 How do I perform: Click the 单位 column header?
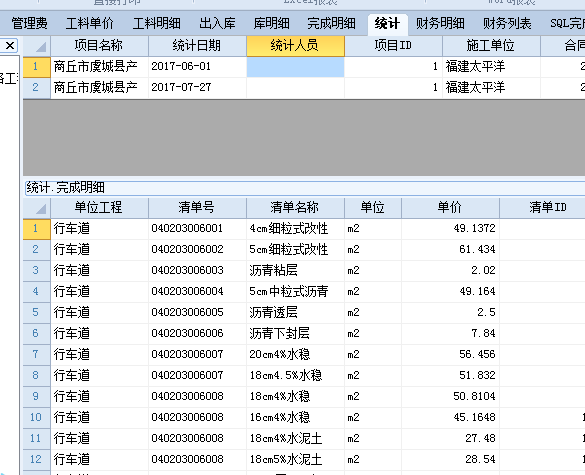tap(373, 208)
